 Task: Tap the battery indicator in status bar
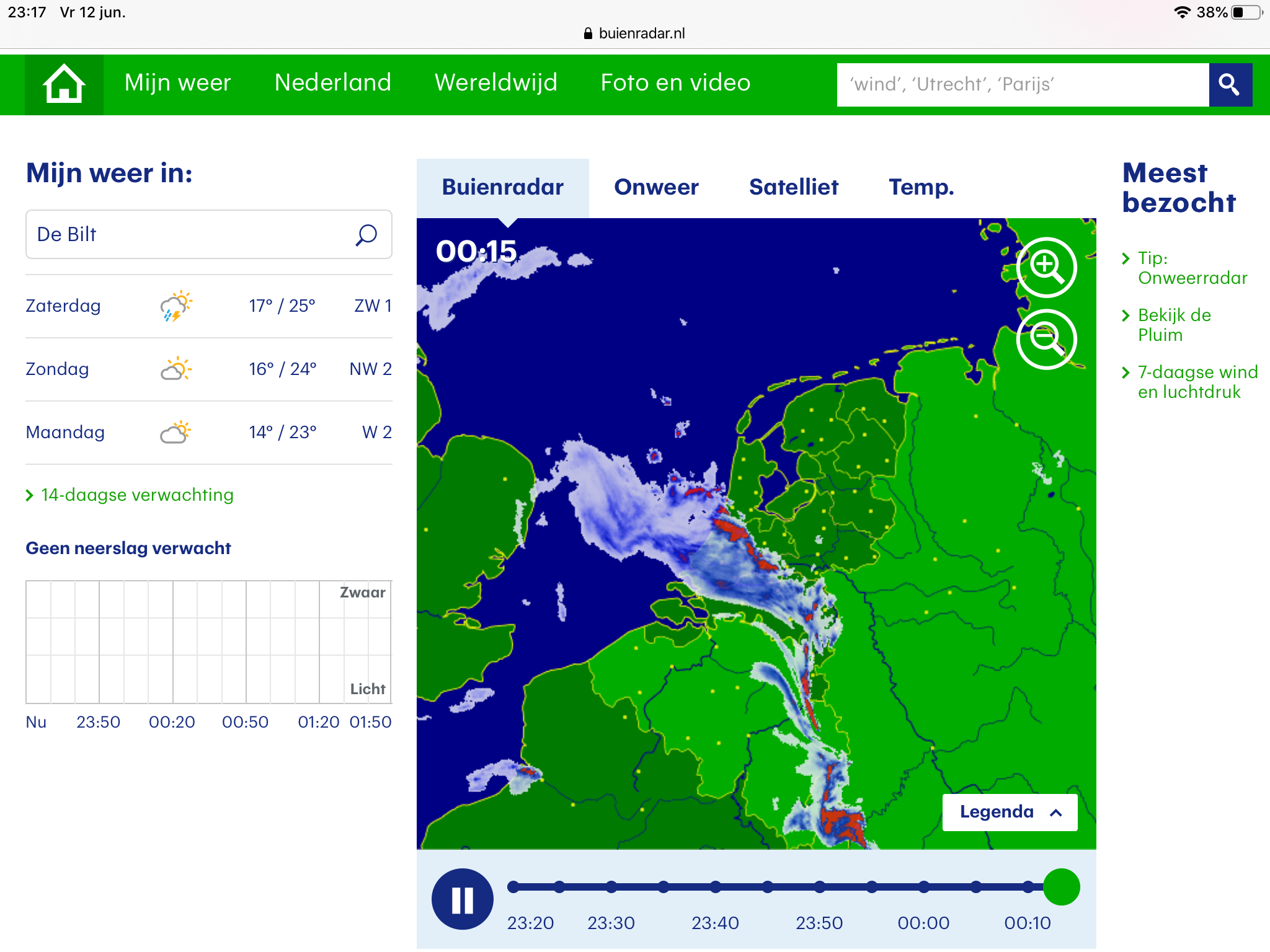pyautogui.click(x=1247, y=12)
